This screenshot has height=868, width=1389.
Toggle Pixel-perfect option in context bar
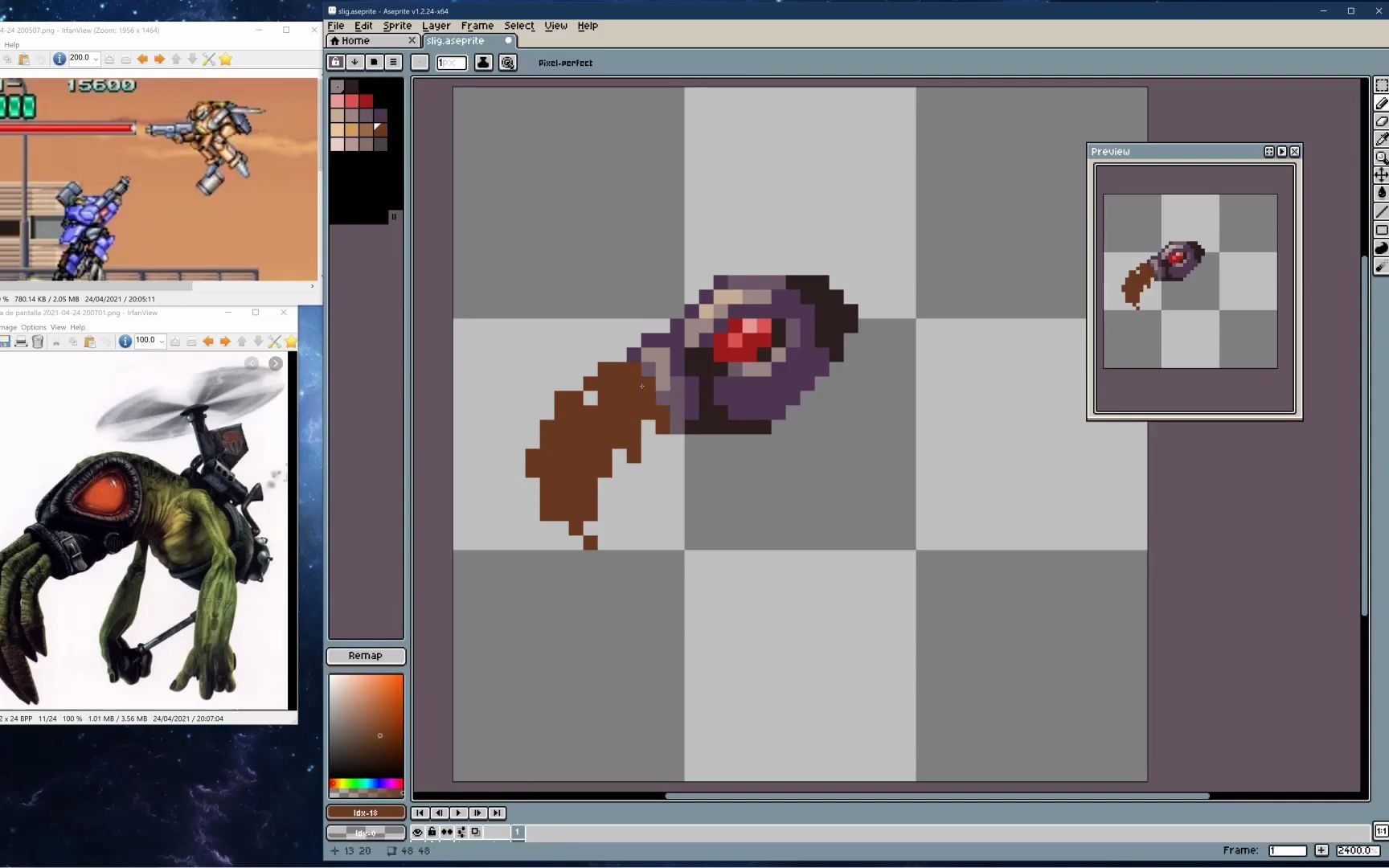pyautogui.click(x=565, y=63)
